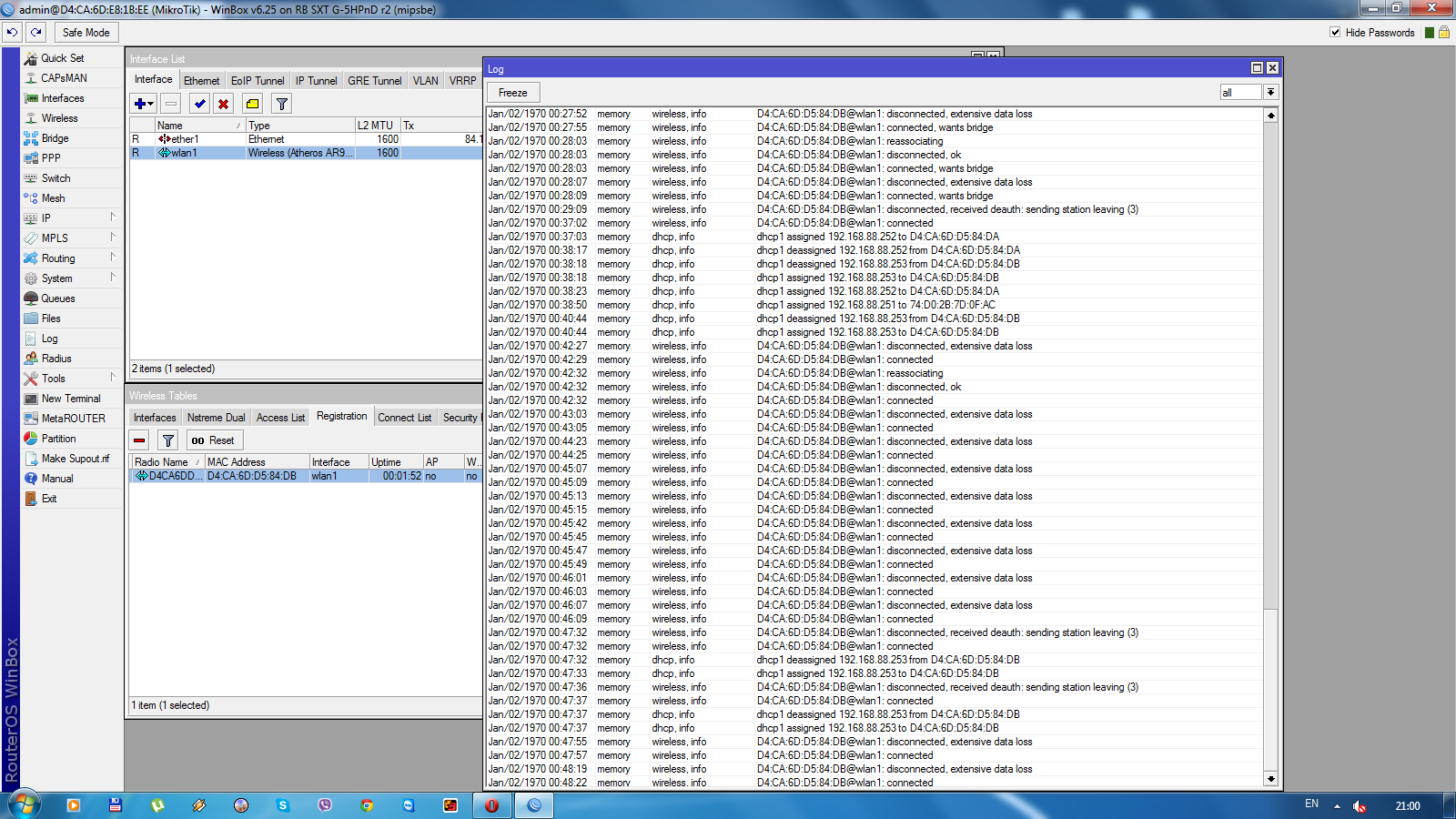This screenshot has width=1456, height=819.
Task: Click the Log filter field showing "all"
Action: (x=1240, y=92)
